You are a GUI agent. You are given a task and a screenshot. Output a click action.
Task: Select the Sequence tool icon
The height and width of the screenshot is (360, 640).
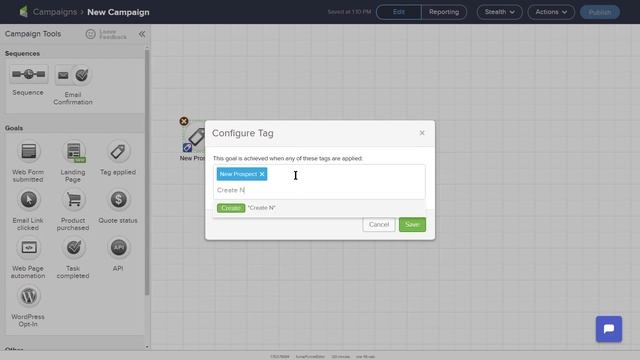pos(29,74)
